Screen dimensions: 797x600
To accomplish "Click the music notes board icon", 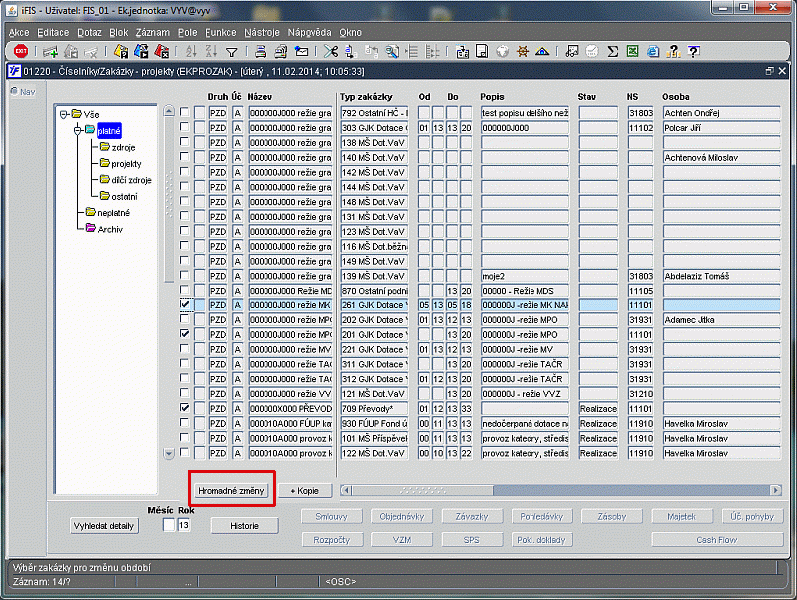I will 572,51.
